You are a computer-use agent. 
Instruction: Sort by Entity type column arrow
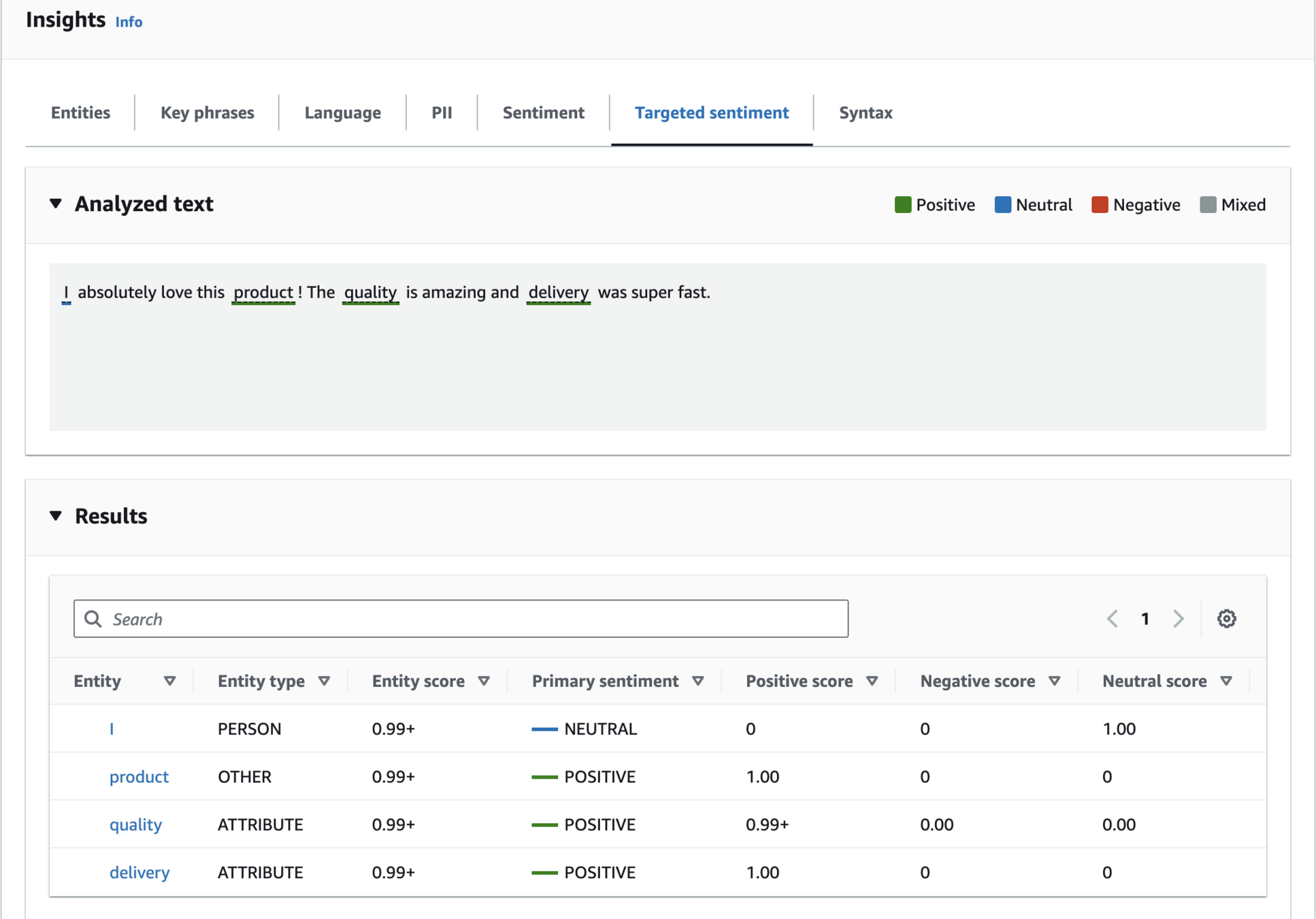click(x=324, y=681)
